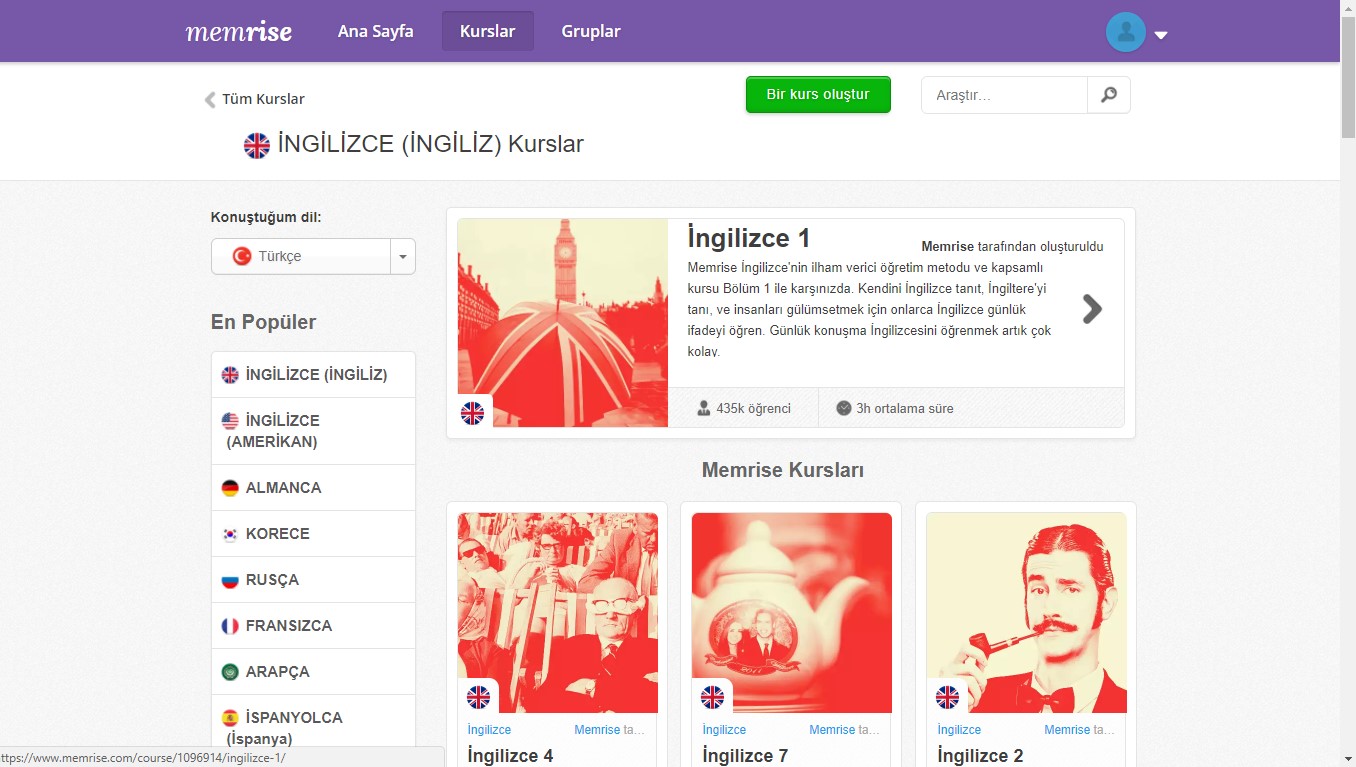Click Memrise author link on İngilizce 2 card
The width and height of the screenshot is (1356, 767).
(x=1068, y=730)
